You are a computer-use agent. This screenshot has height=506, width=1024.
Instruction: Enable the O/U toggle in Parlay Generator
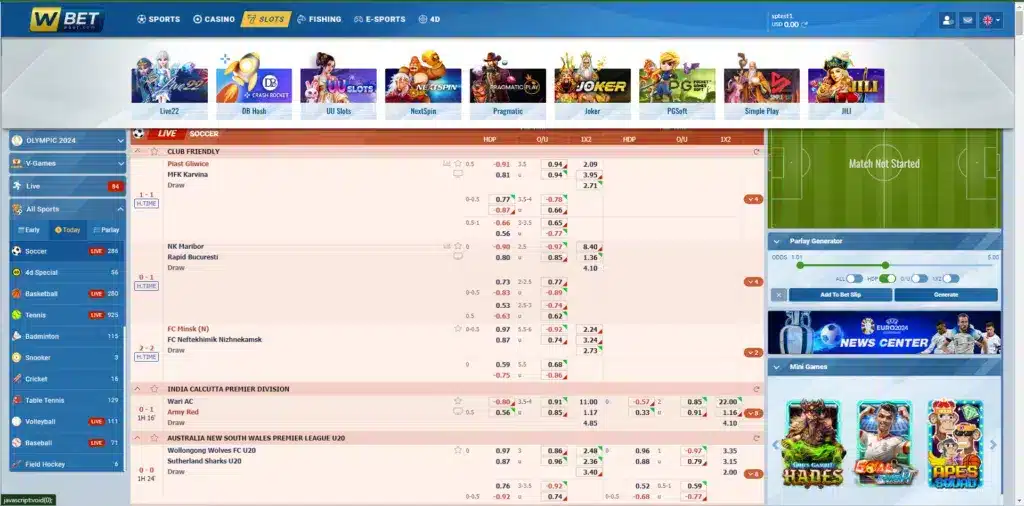[917, 279]
